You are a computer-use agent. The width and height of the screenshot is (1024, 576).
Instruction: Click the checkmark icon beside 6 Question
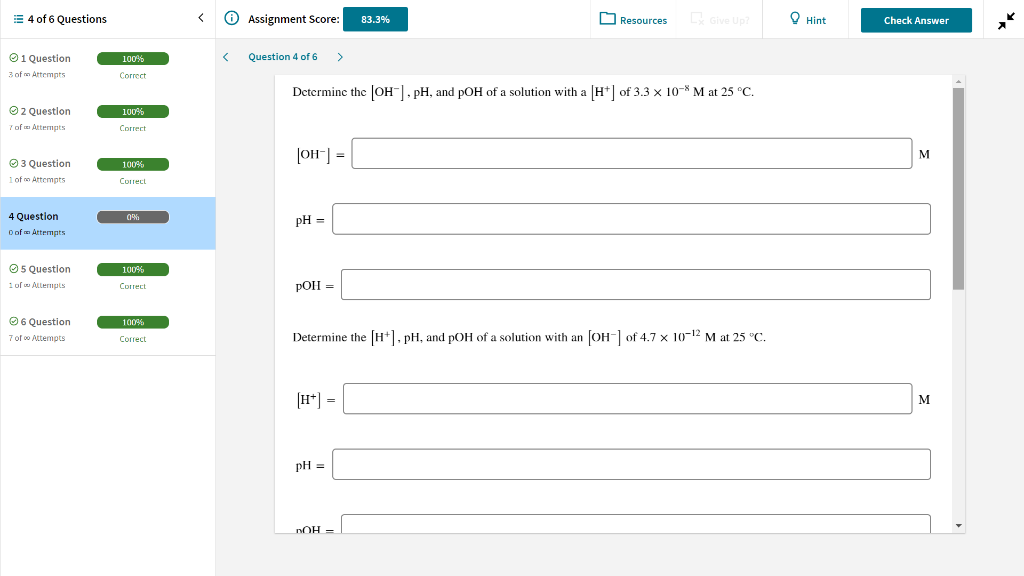click(13, 321)
